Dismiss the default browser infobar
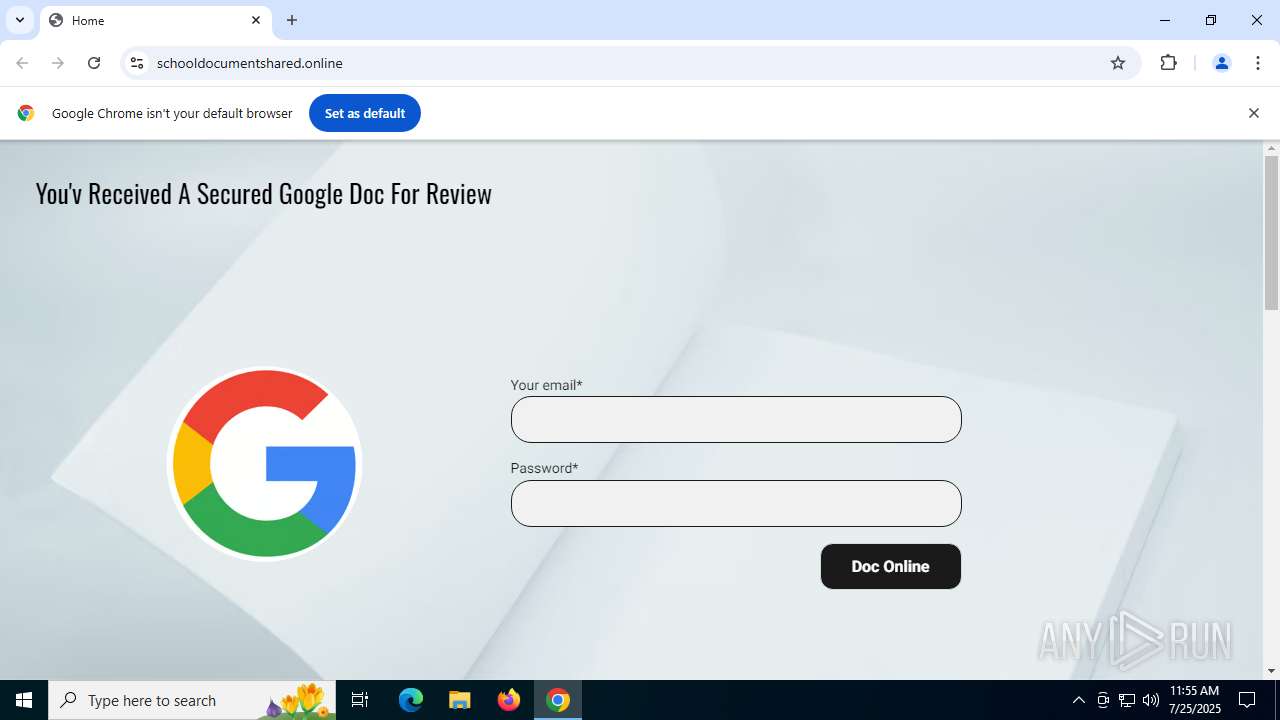Image resolution: width=1280 pixels, height=720 pixels. pos(1253,113)
